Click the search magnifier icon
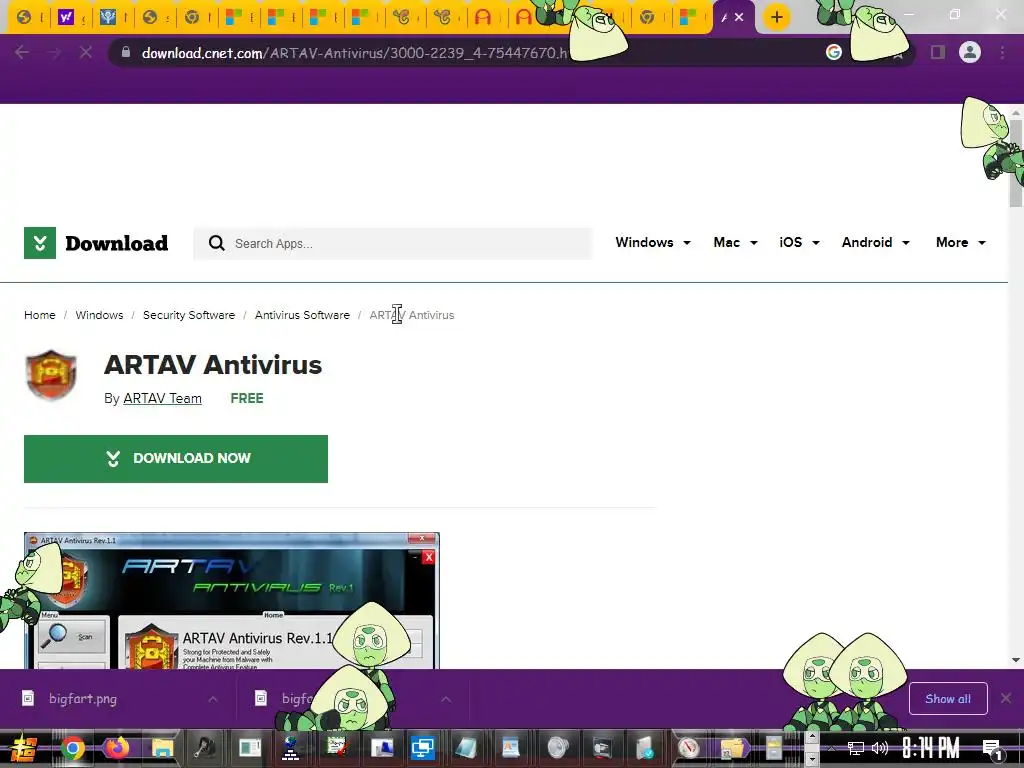Image resolution: width=1024 pixels, height=768 pixels. coord(216,244)
